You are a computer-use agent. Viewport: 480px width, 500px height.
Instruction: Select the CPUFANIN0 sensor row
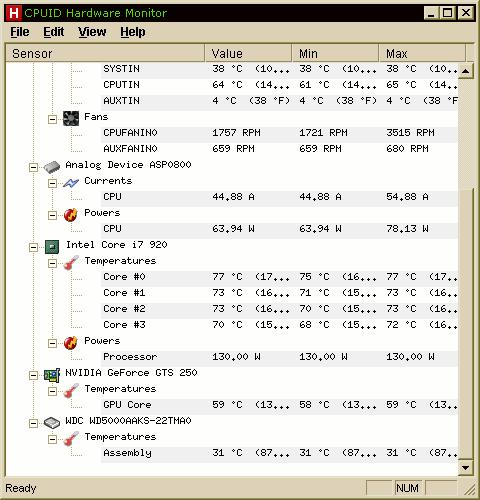[x=279, y=134]
